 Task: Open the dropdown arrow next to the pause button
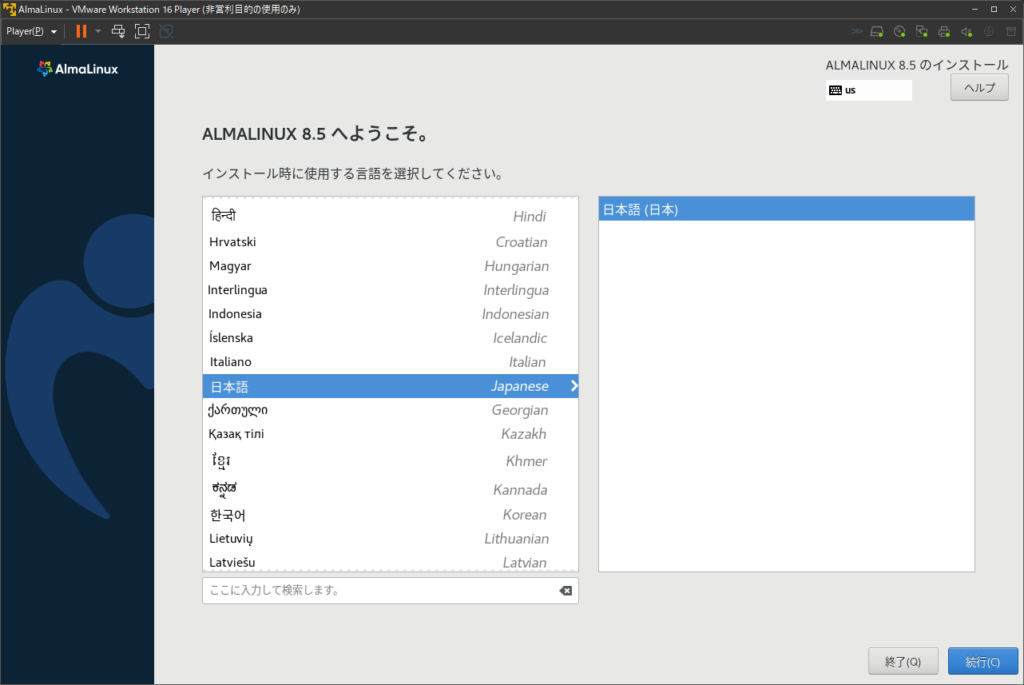click(98, 31)
